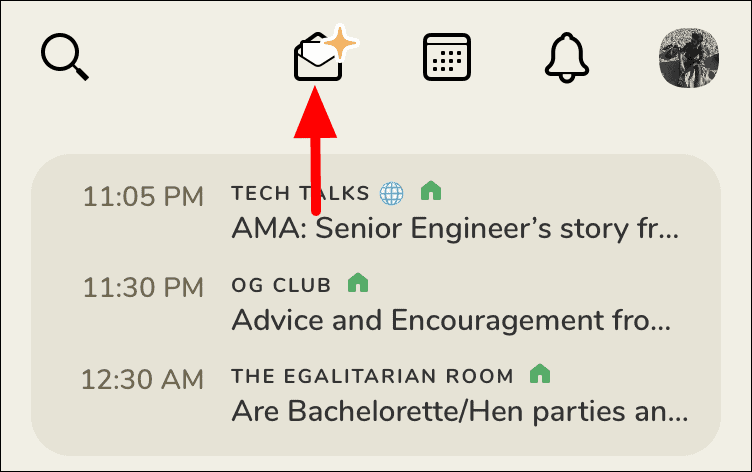752x472 pixels.
Task: Open the invites envelope icon
Action: point(318,58)
